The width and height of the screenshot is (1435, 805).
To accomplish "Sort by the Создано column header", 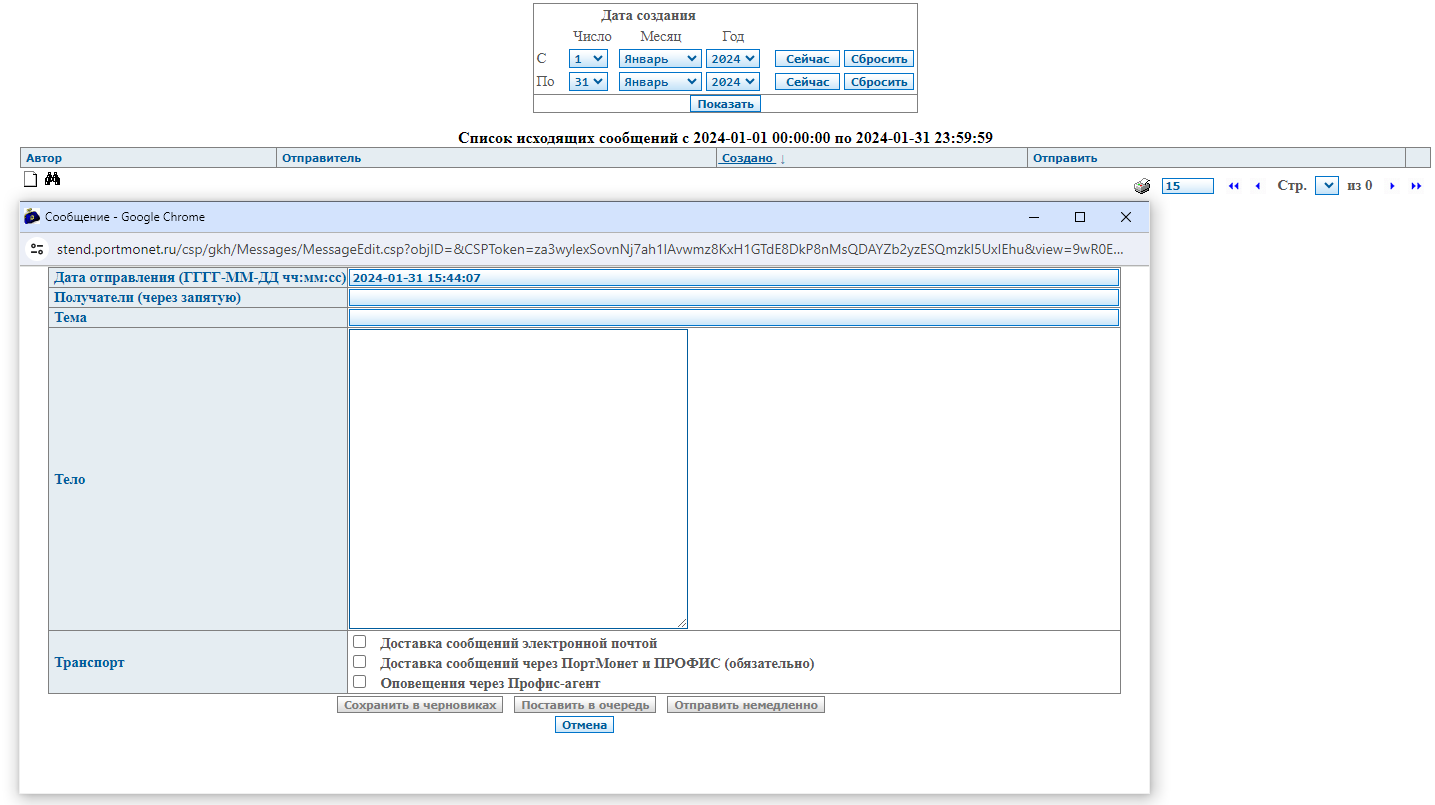I will tap(747, 158).
